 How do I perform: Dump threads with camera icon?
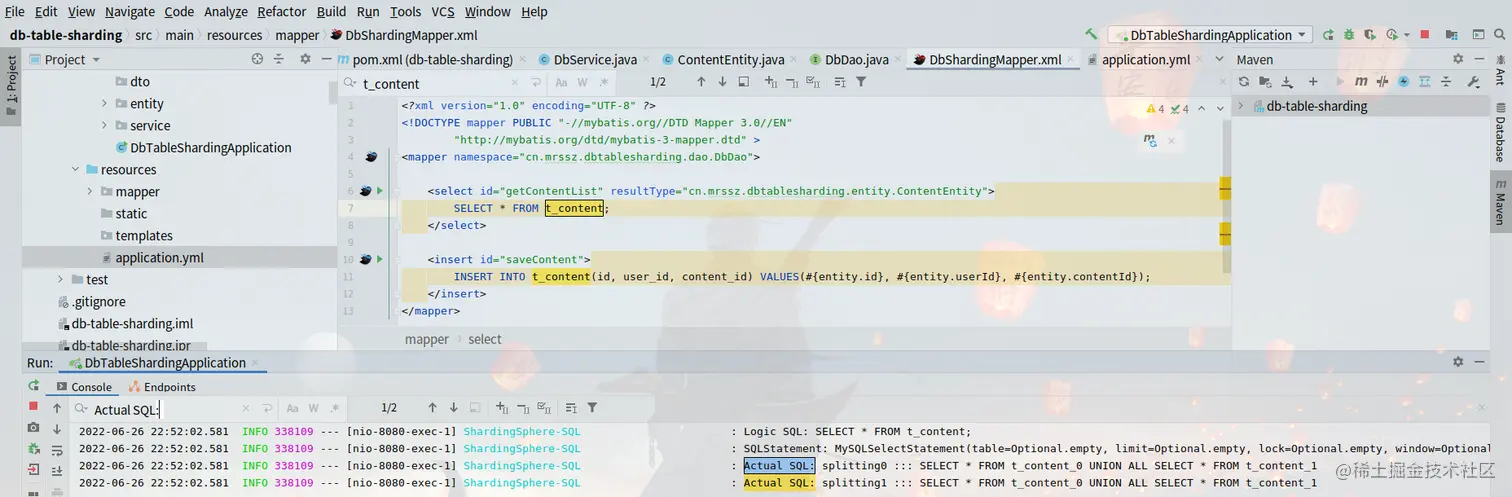click(33, 428)
